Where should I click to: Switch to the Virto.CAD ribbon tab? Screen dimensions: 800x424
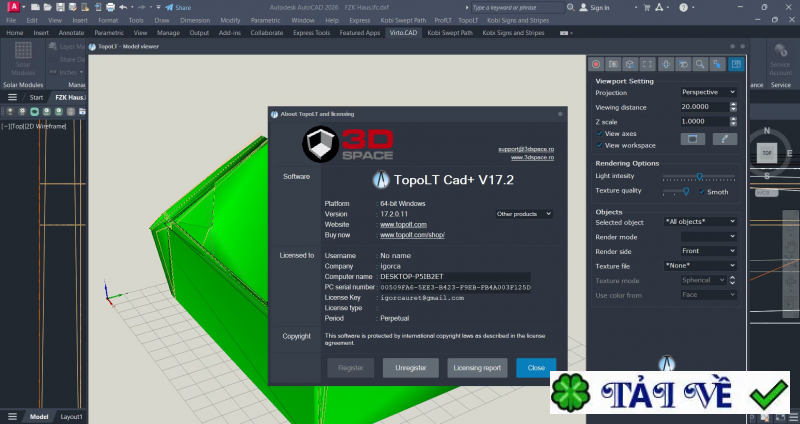click(403, 33)
